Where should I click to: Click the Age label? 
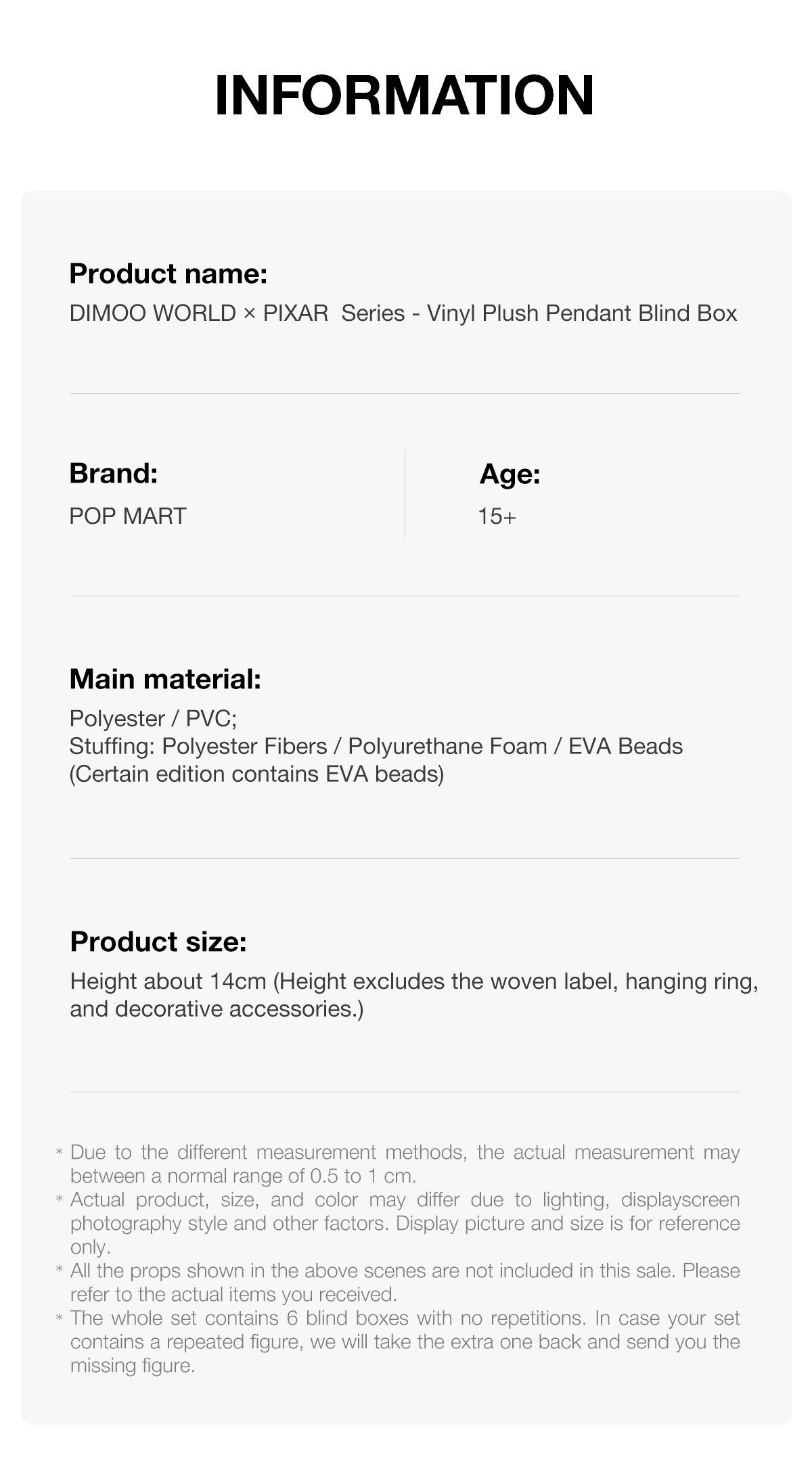(x=510, y=474)
